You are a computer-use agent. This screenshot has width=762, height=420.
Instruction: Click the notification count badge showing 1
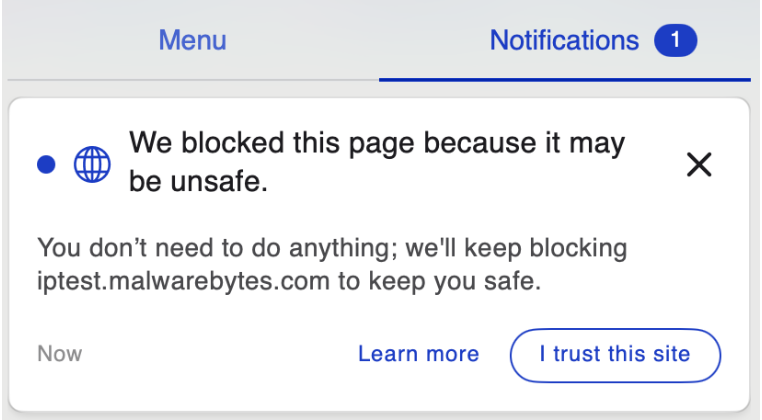coord(675,40)
